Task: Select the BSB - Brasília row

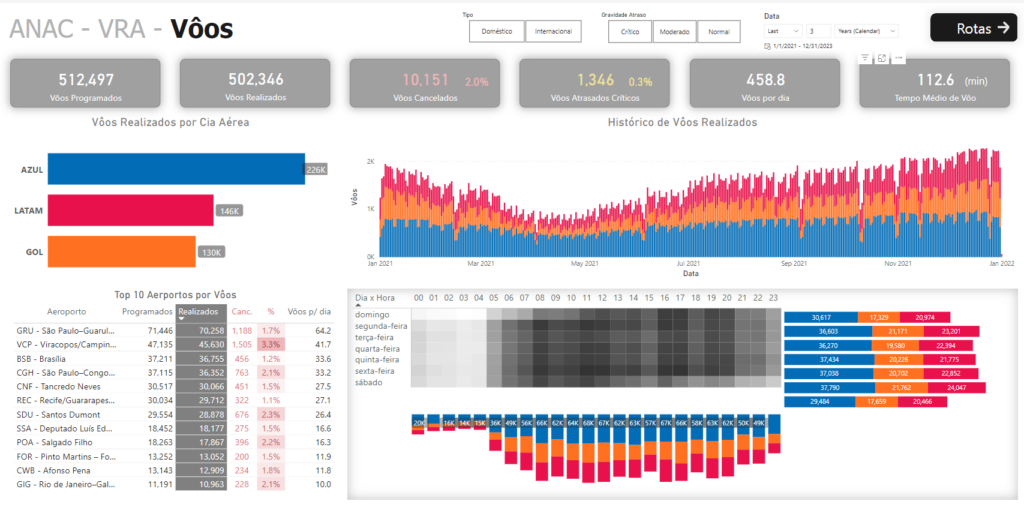Action: coord(174,359)
